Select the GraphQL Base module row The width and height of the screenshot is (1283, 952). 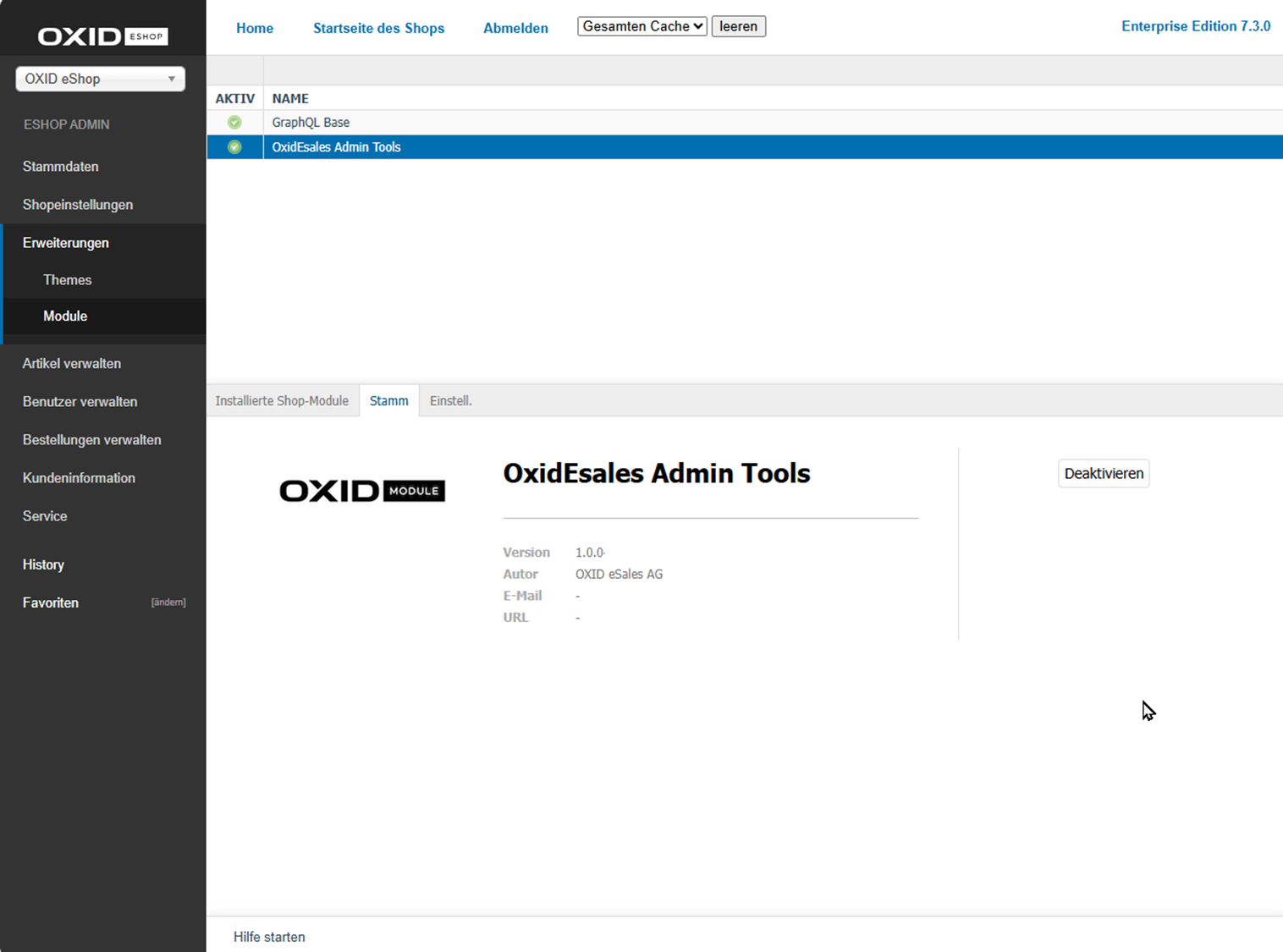click(x=311, y=122)
